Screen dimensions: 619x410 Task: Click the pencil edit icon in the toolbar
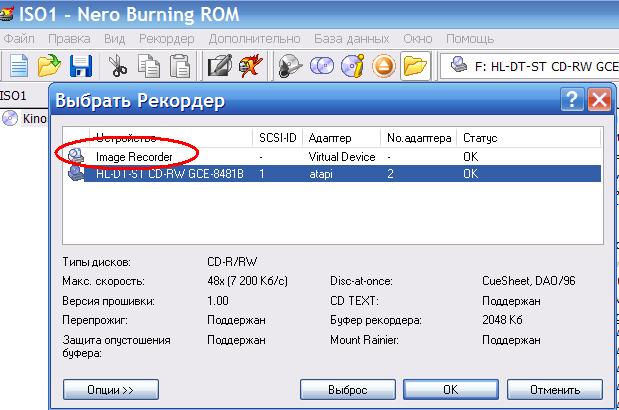tap(219, 66)
